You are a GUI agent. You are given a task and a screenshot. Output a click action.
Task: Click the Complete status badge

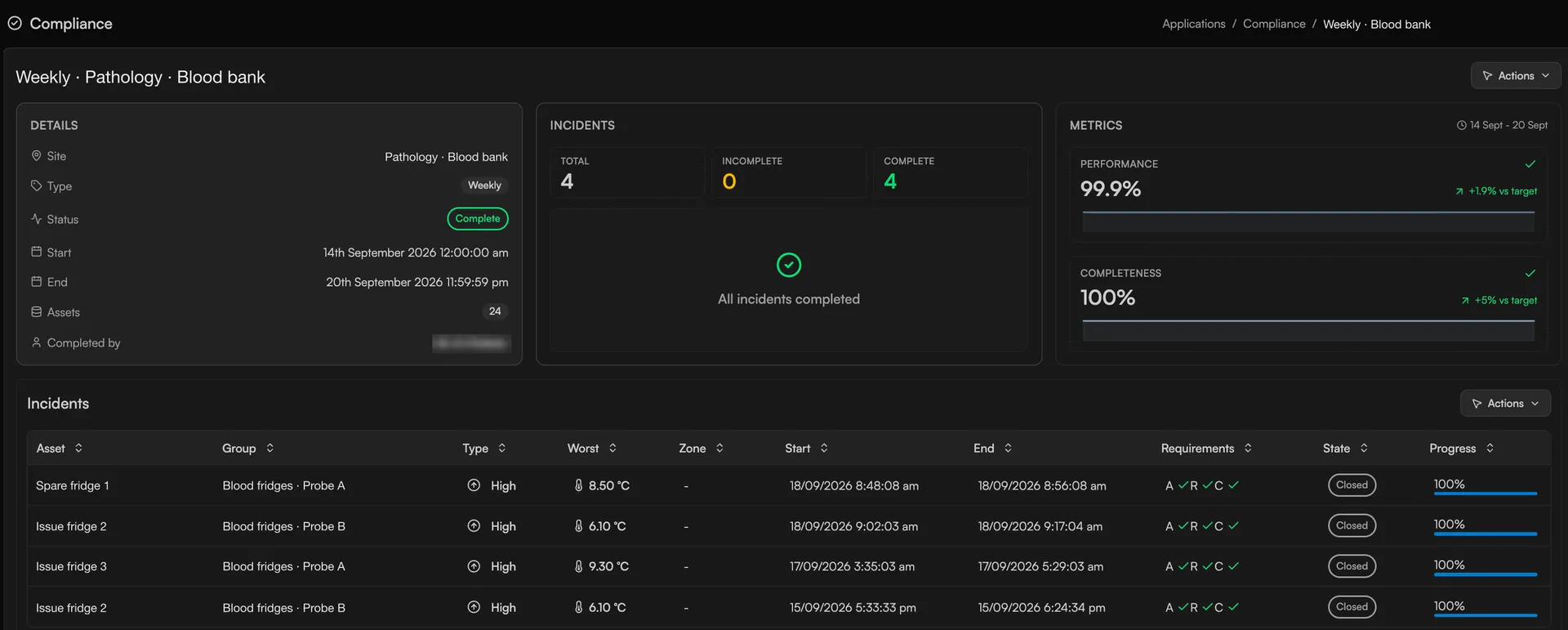coord(478,218)
